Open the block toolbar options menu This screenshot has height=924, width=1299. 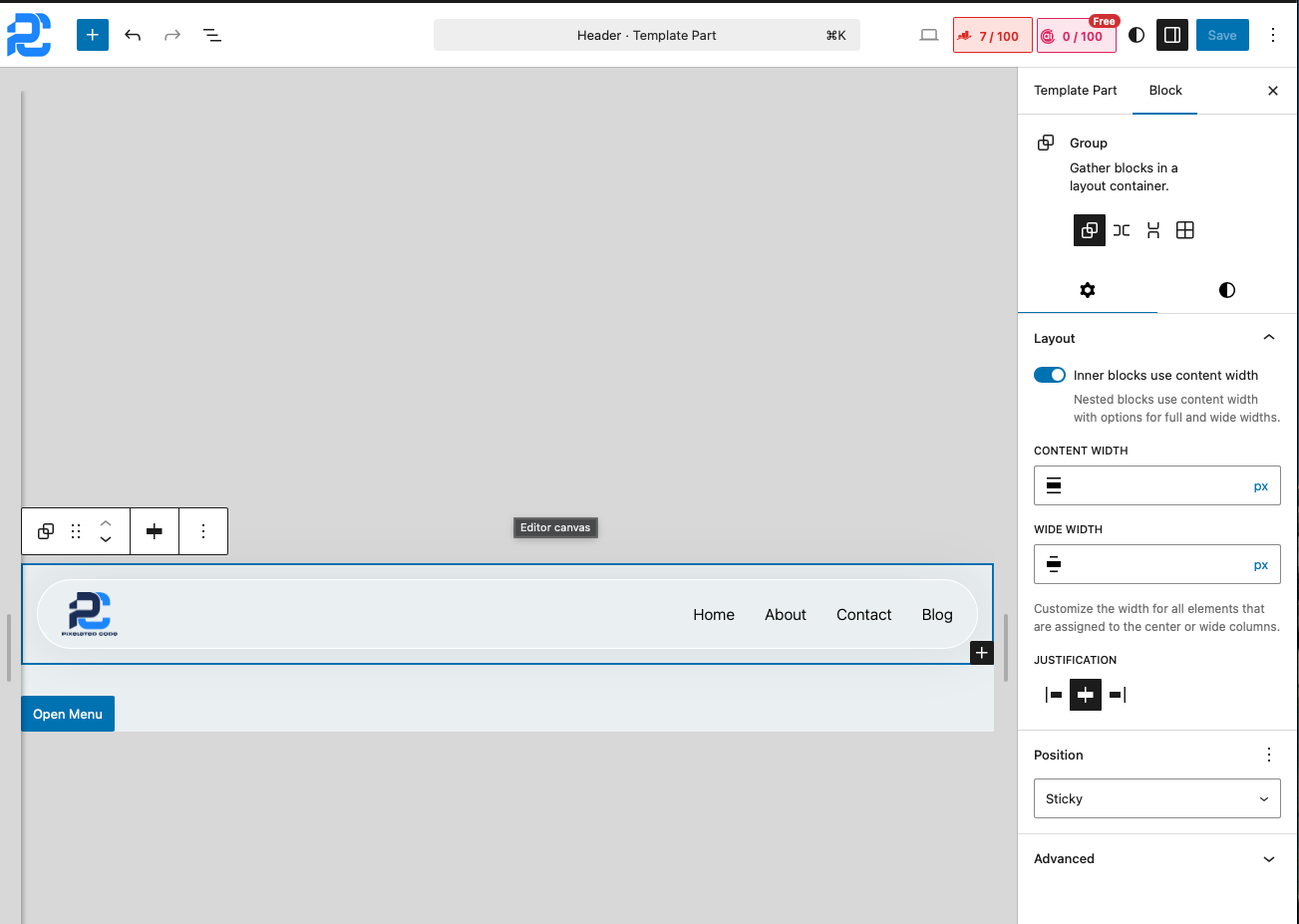(203, 531)
